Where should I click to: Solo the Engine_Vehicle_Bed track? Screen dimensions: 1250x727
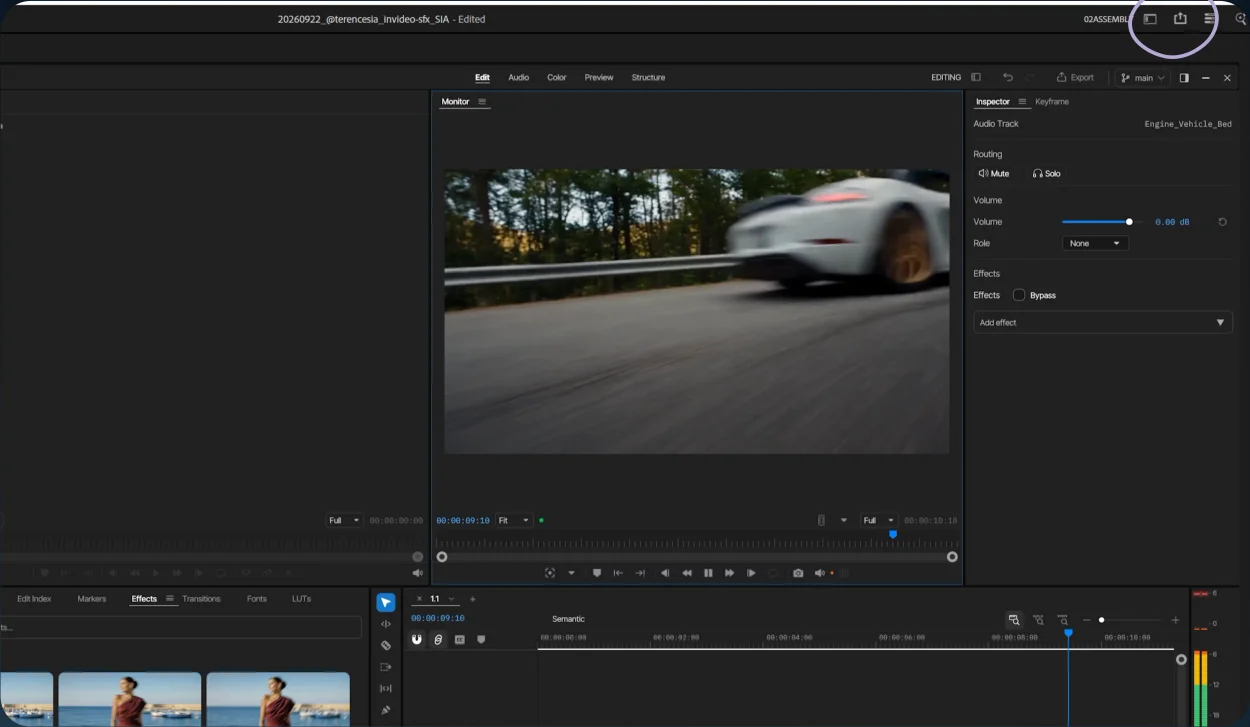1047,174
